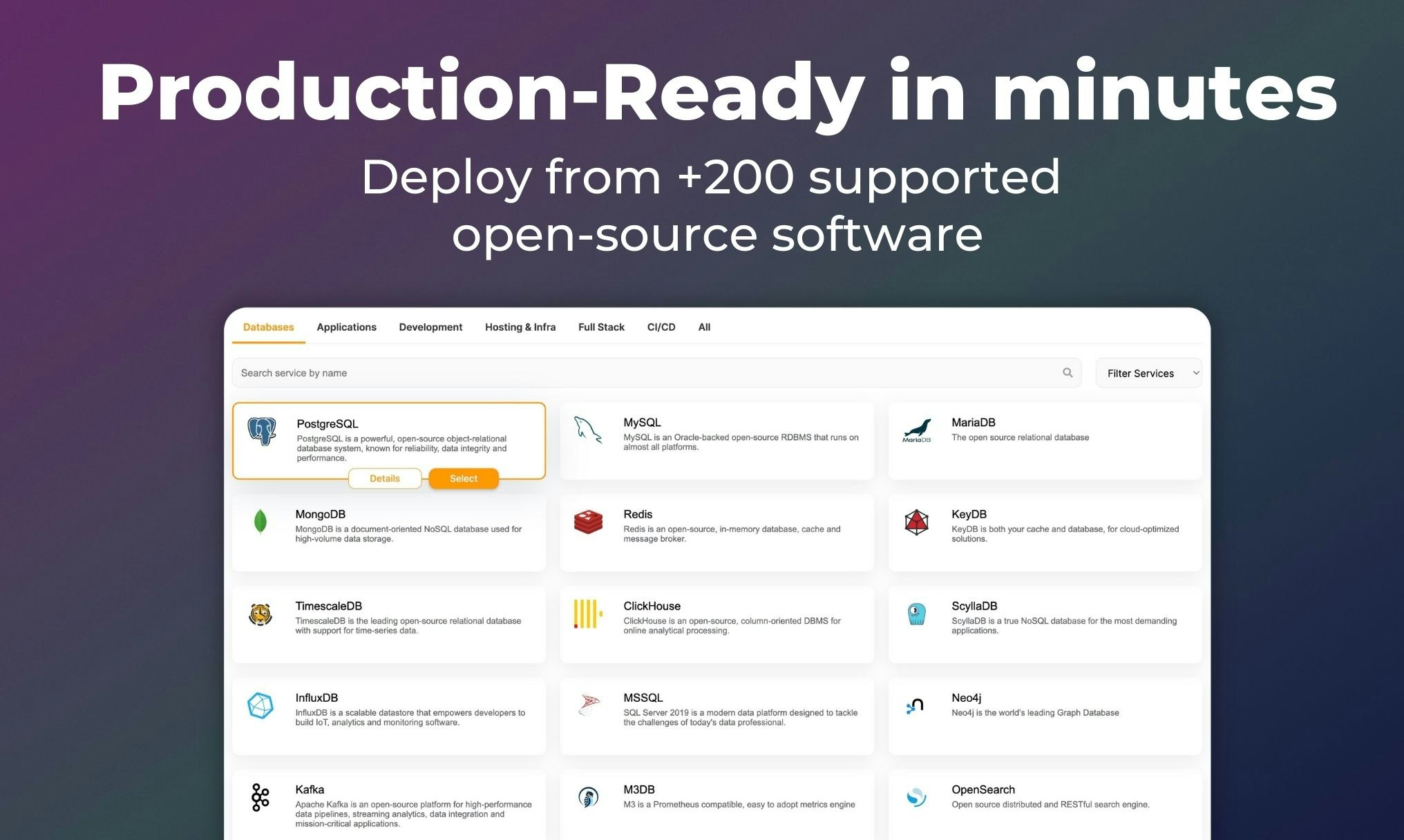Click the M3 Prometheus compatible description
Image resolution: width=1404 pixels, height=840 pixels.
(739, 805)
